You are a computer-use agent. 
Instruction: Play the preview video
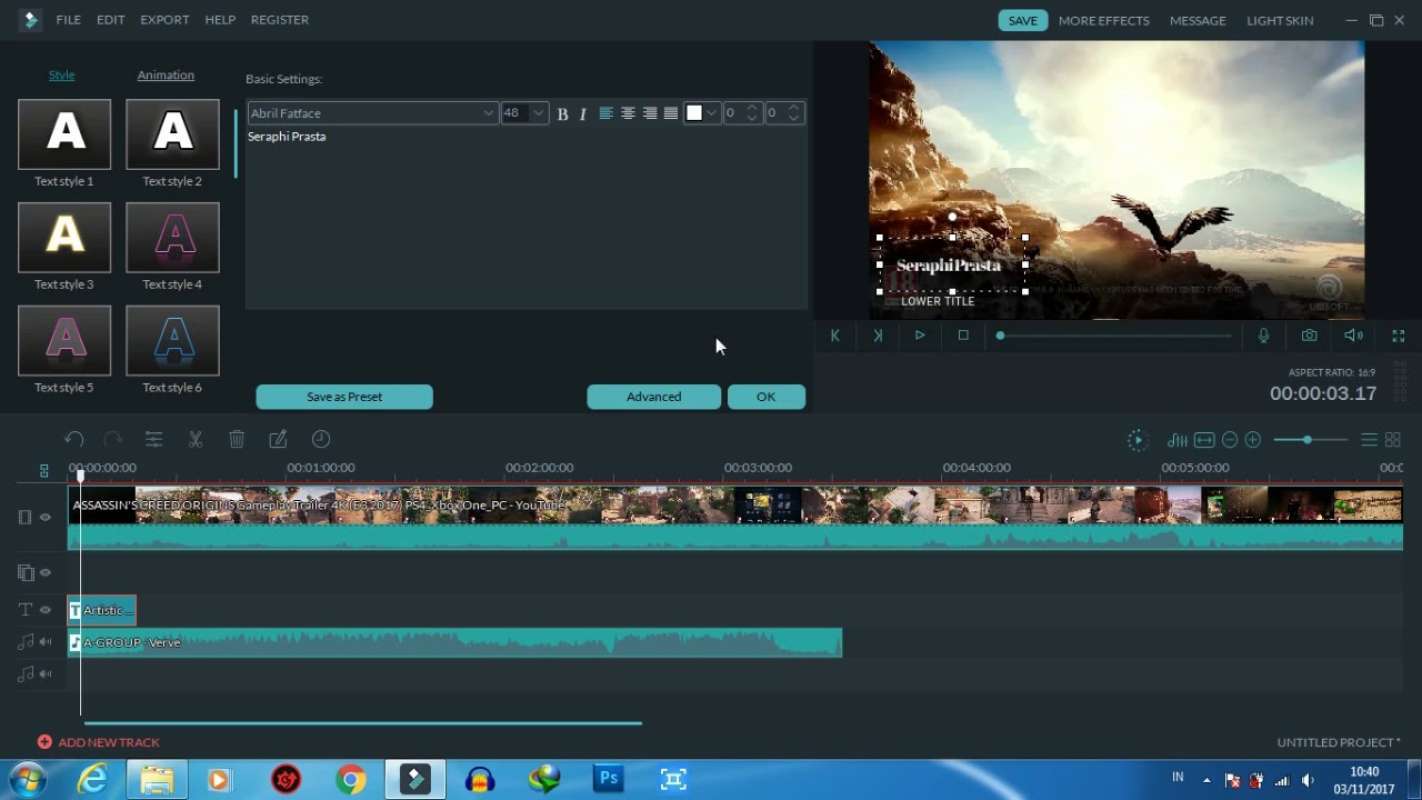point(920,336)
